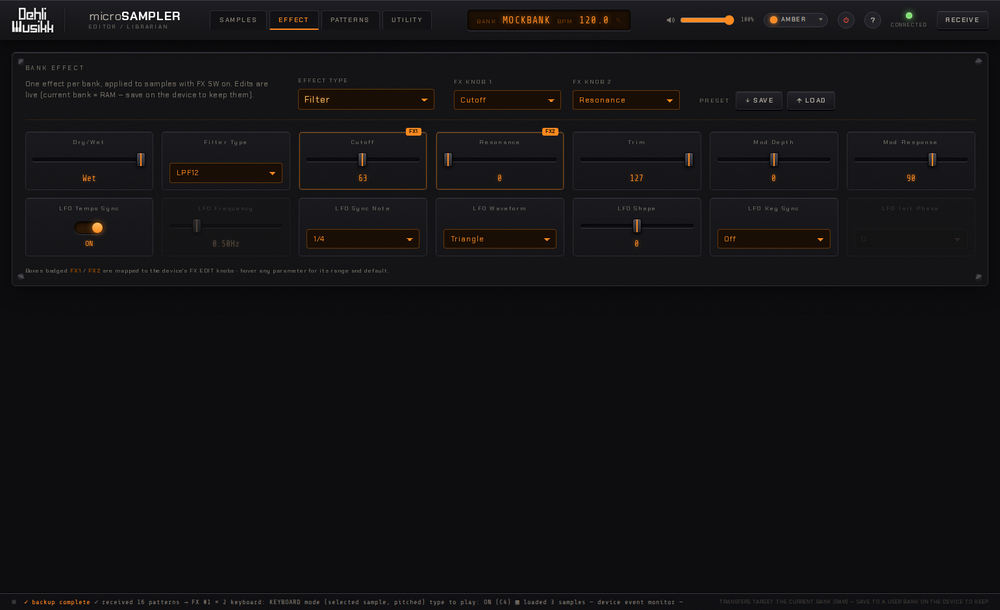Click the microSAMPLER title text
The image size is (1000, 610).
click(135, 16)
